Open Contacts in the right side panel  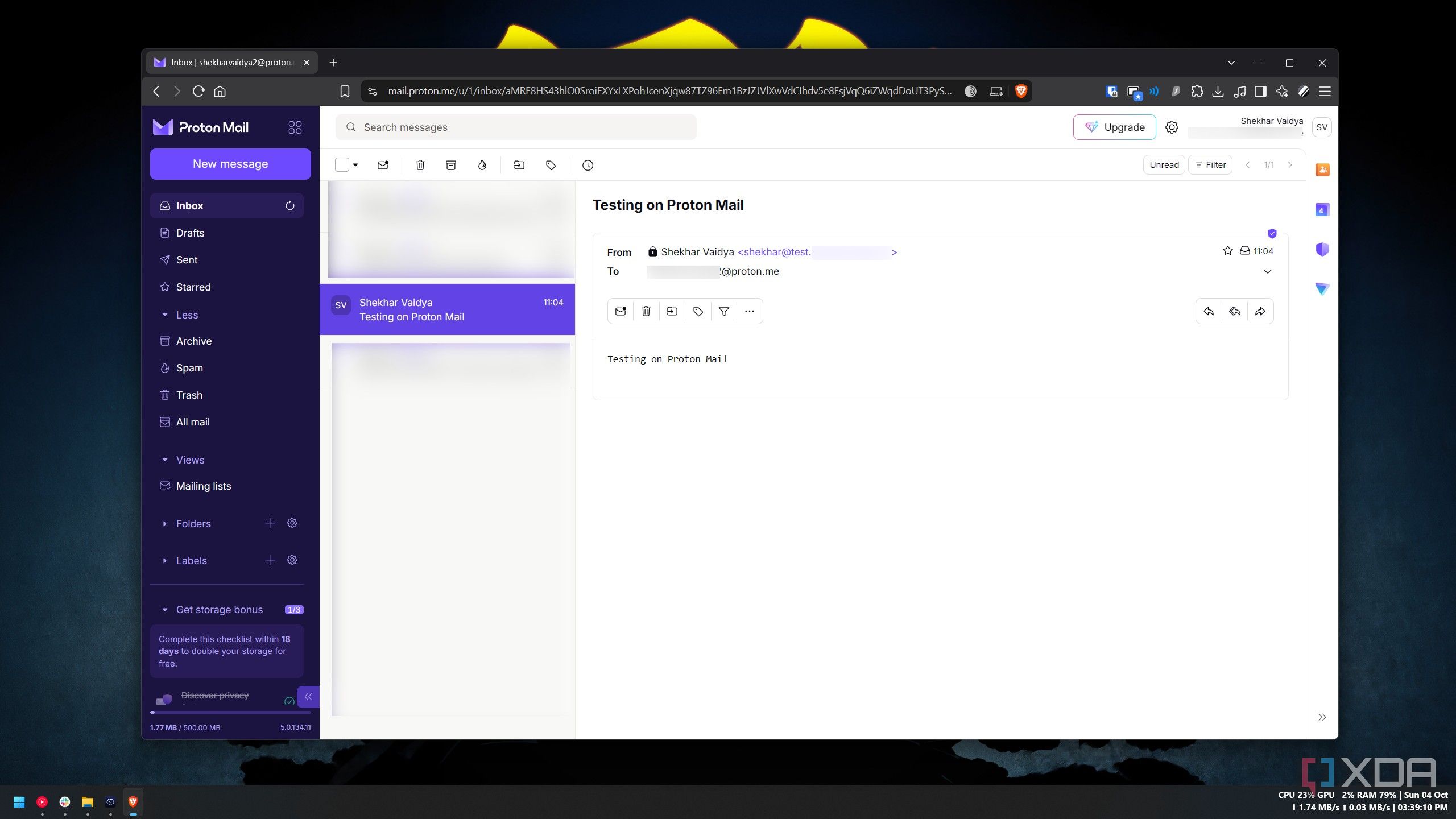tap(1322, 169)
